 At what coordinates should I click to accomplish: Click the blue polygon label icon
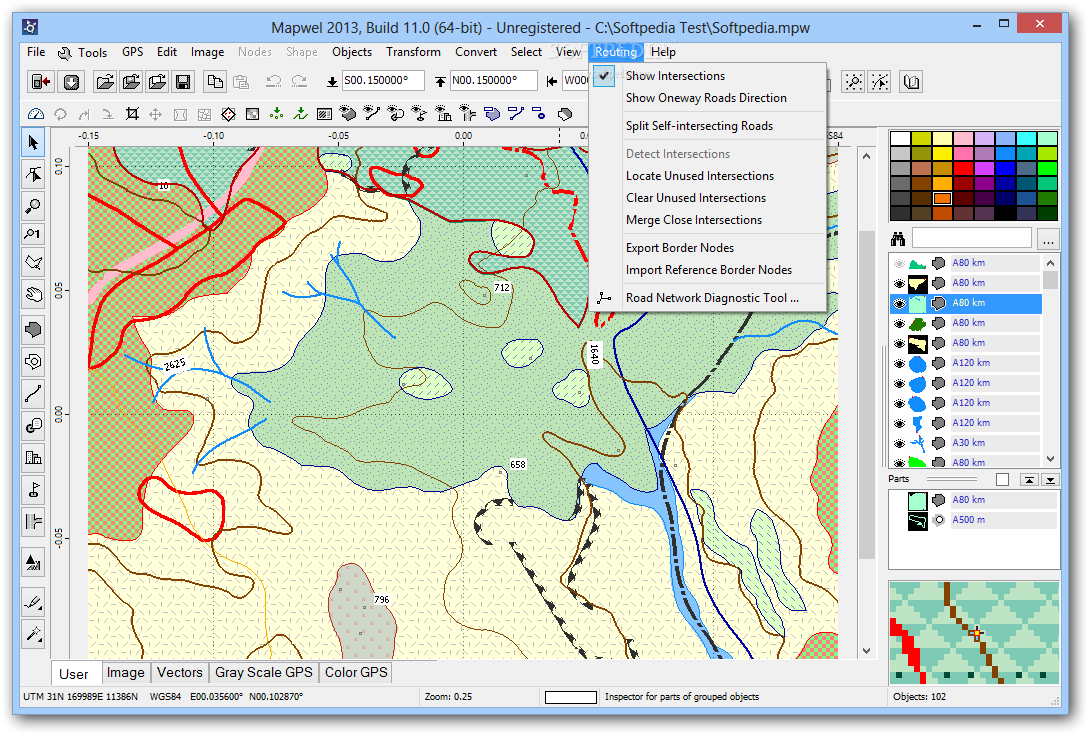(492, 114)
